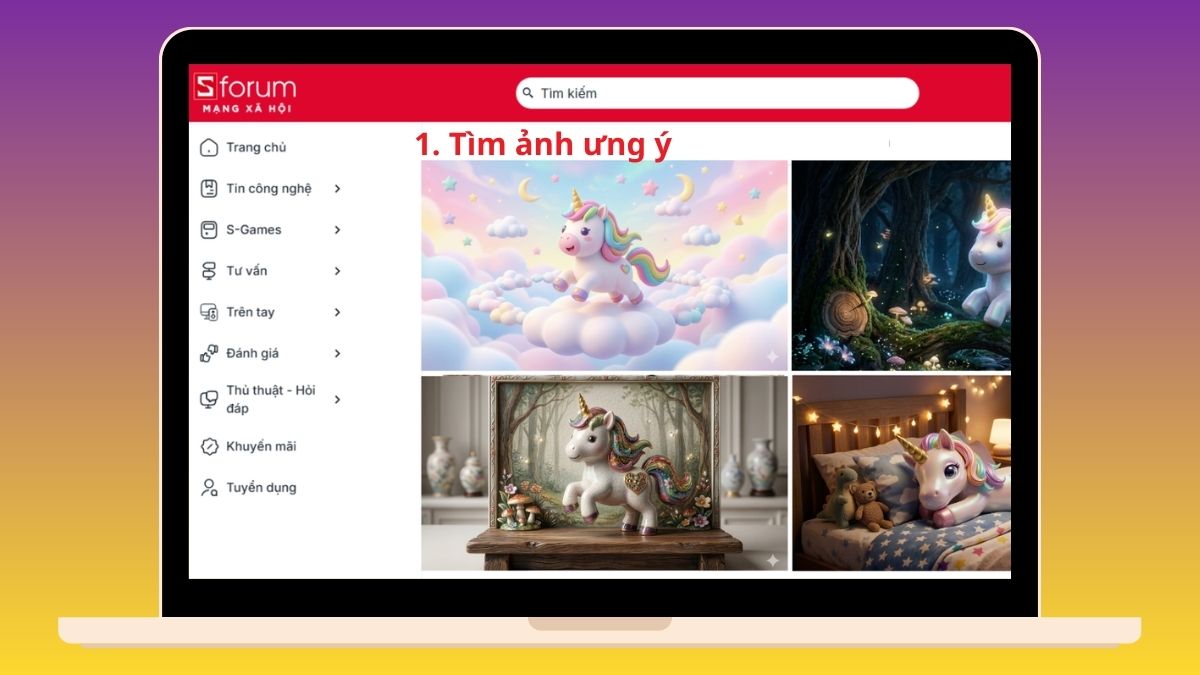Select the unicorn on clouds image
Screen dimensions: 1200x675
[600, 263]
